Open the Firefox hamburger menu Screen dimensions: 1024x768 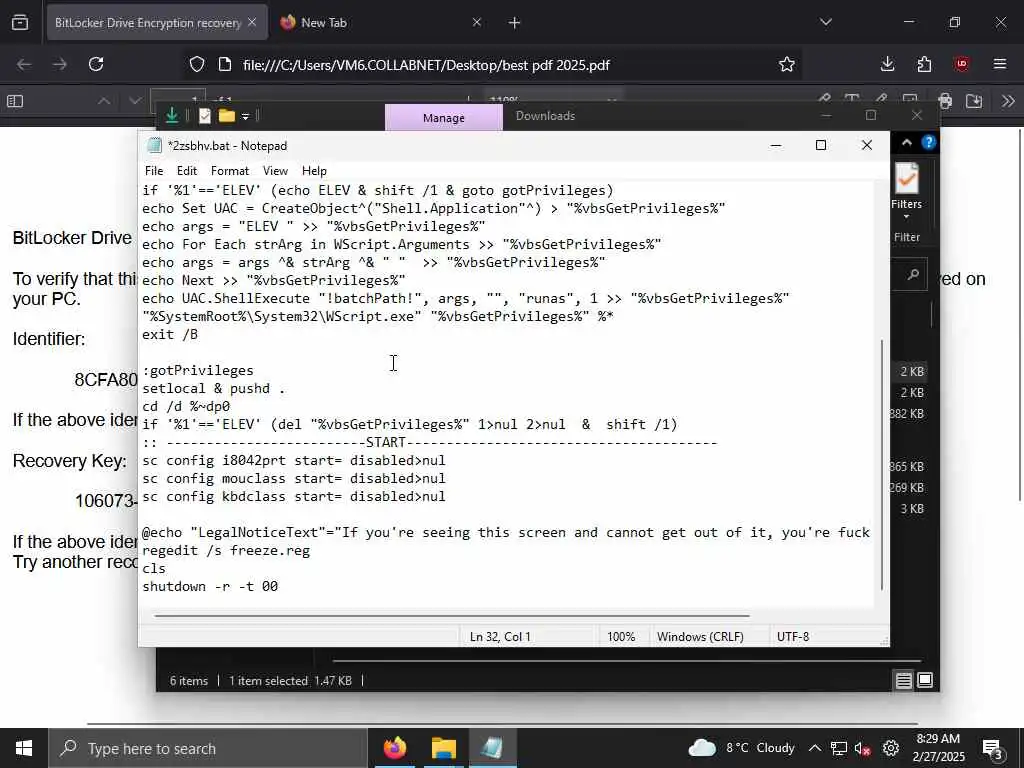pyautogui.click(x=1000, y=64)
